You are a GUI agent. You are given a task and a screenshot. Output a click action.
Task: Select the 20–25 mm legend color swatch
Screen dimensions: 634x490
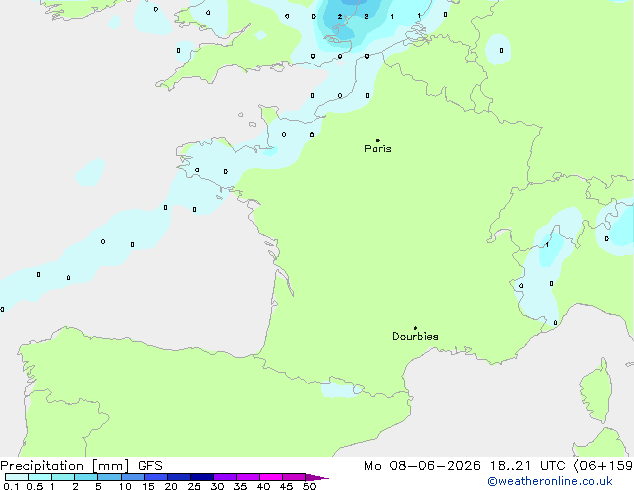(x=179, y=477)
